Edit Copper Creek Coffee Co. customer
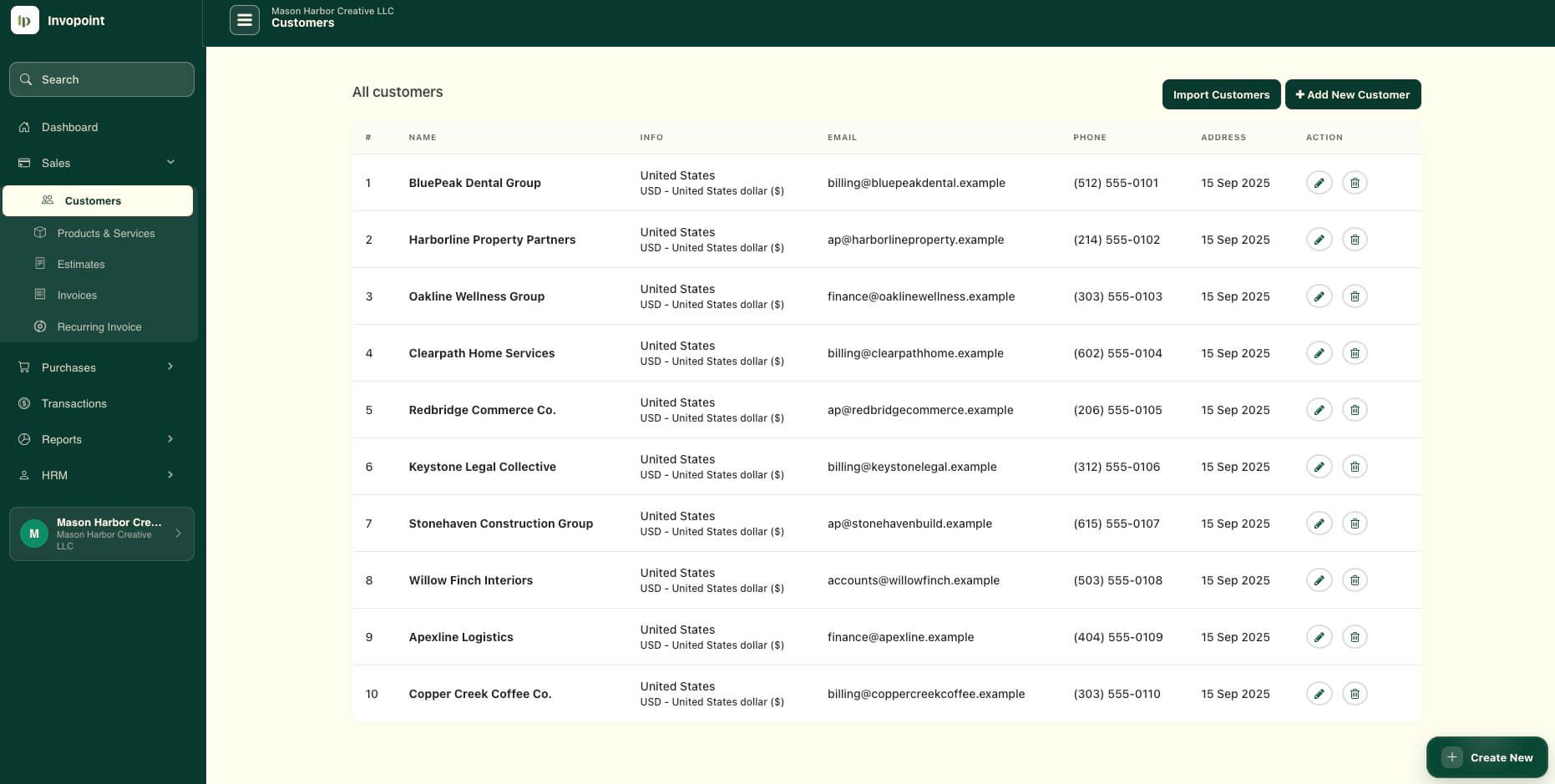This screenshot has width=1555, height=784. coord(1319,694)
